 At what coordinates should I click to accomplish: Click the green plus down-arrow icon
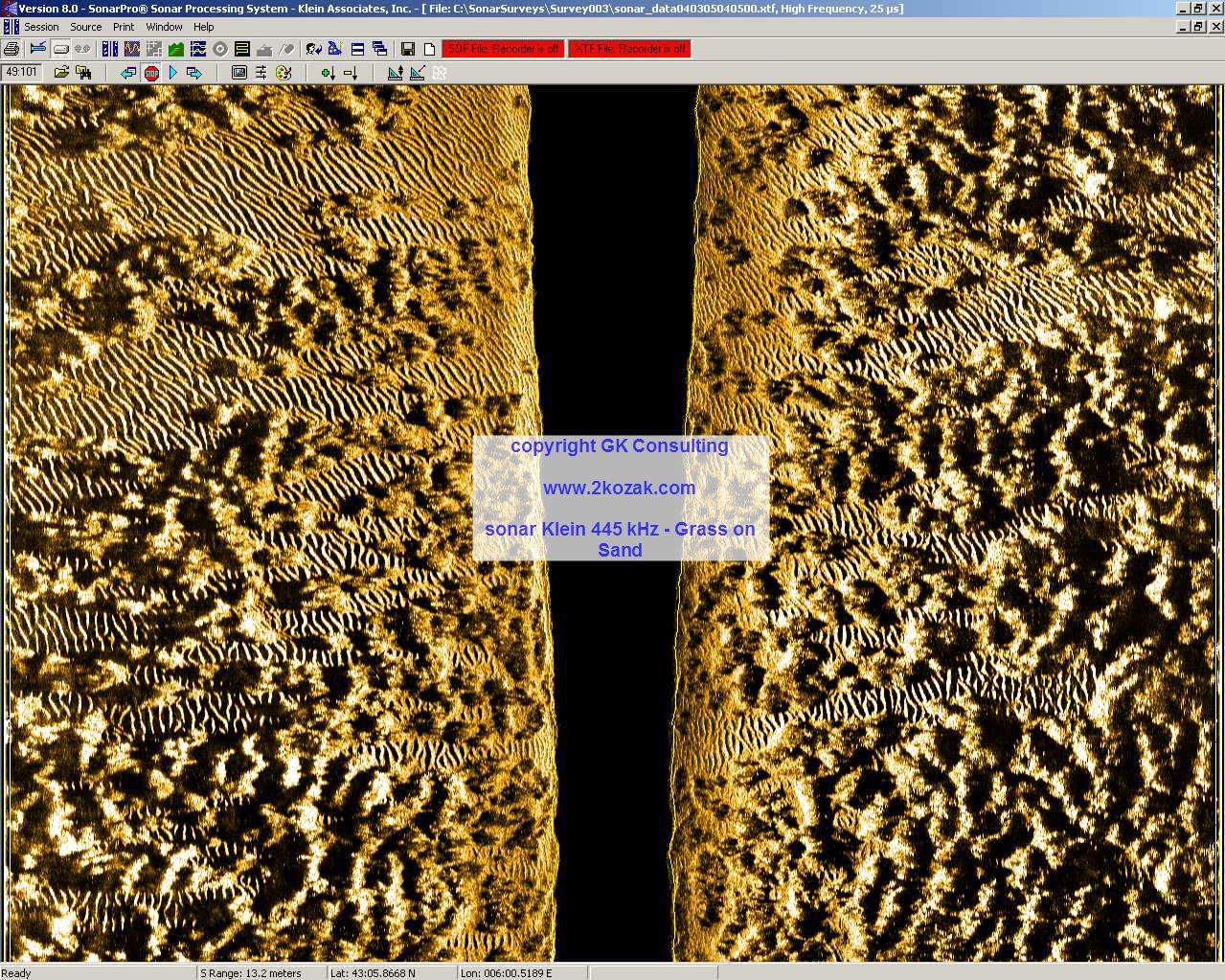click(328, 73)
